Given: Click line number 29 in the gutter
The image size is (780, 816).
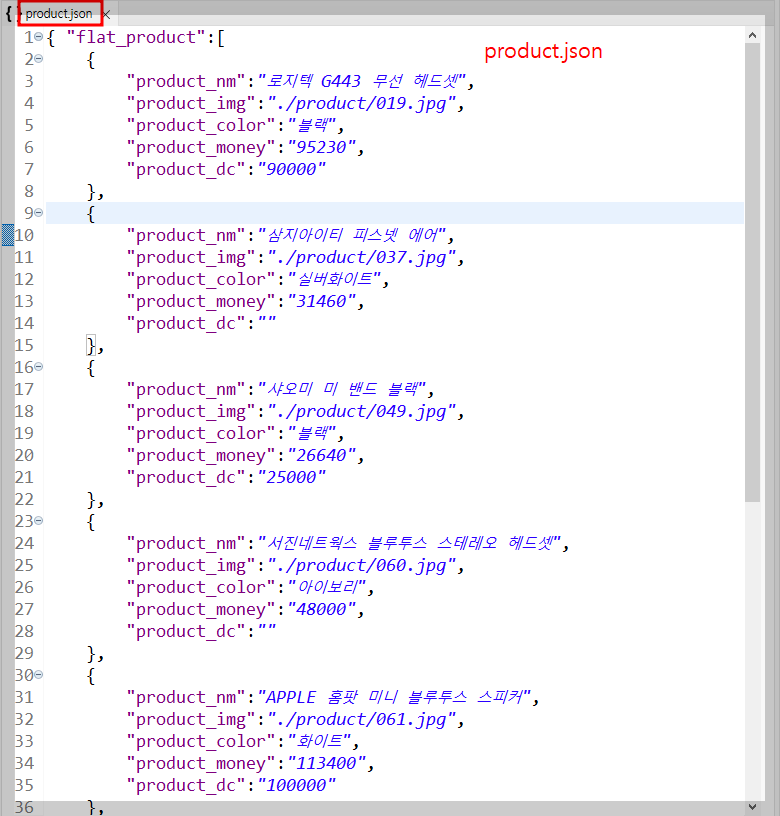Looking at the screenshot, I should point(24,653).
